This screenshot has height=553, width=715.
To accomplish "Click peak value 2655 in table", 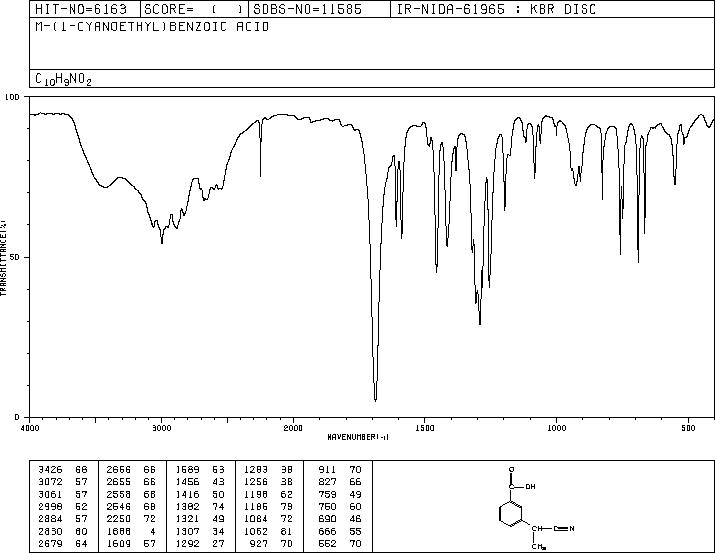I will 119,482.
